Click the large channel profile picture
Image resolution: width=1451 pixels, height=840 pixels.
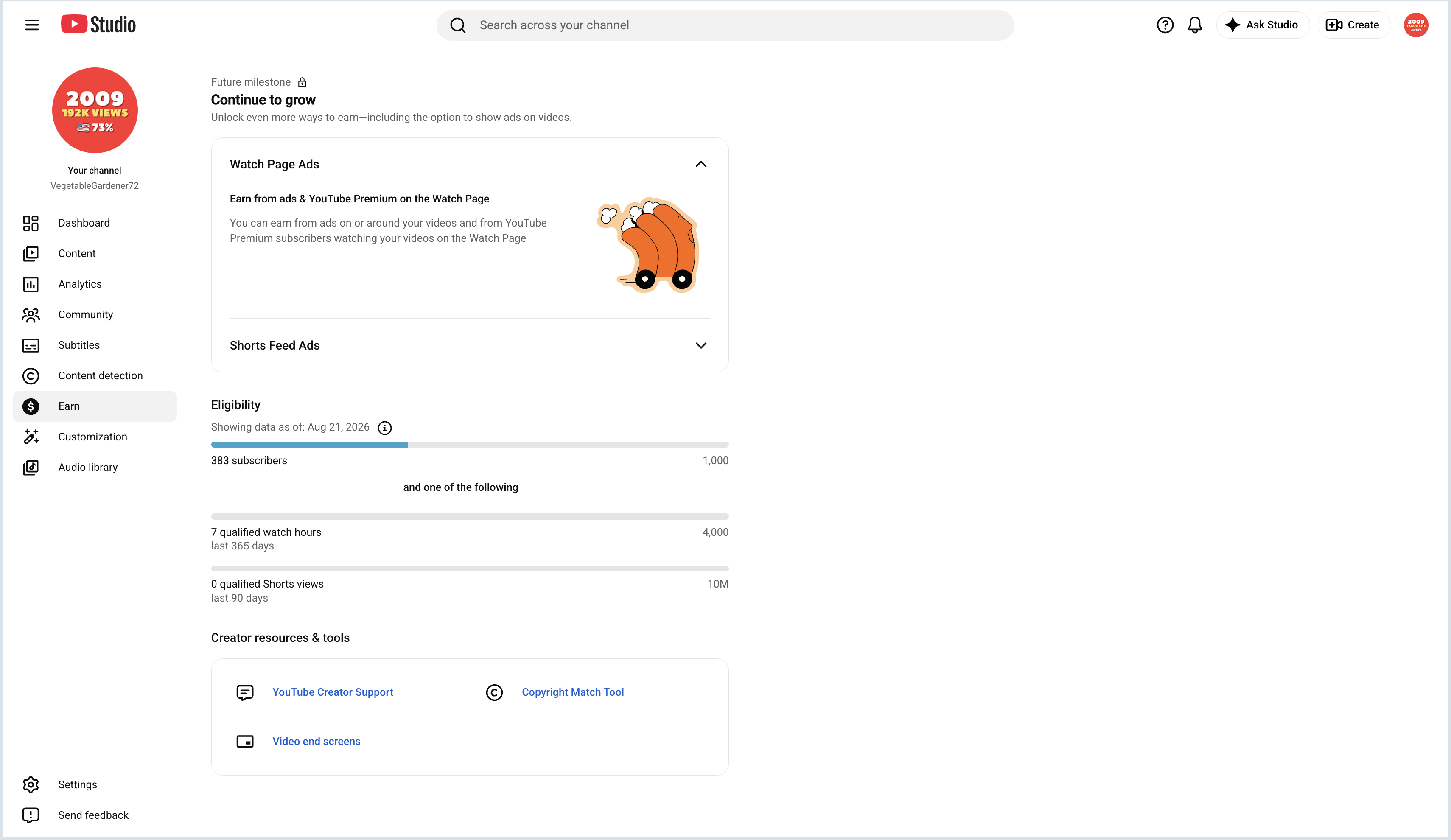95,110
